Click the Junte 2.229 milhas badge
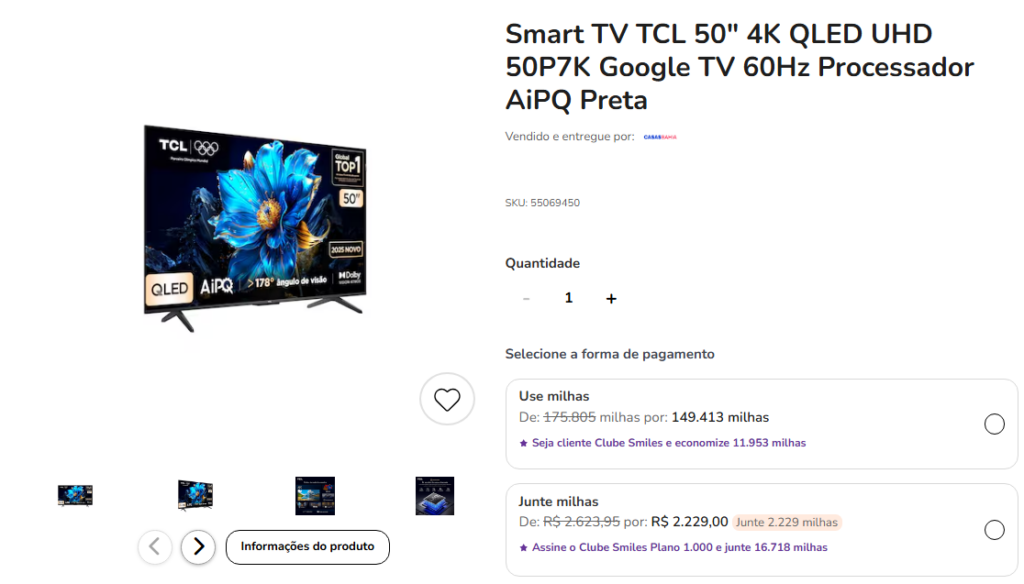Screen dimensions: 1024x584 point(786,522)
